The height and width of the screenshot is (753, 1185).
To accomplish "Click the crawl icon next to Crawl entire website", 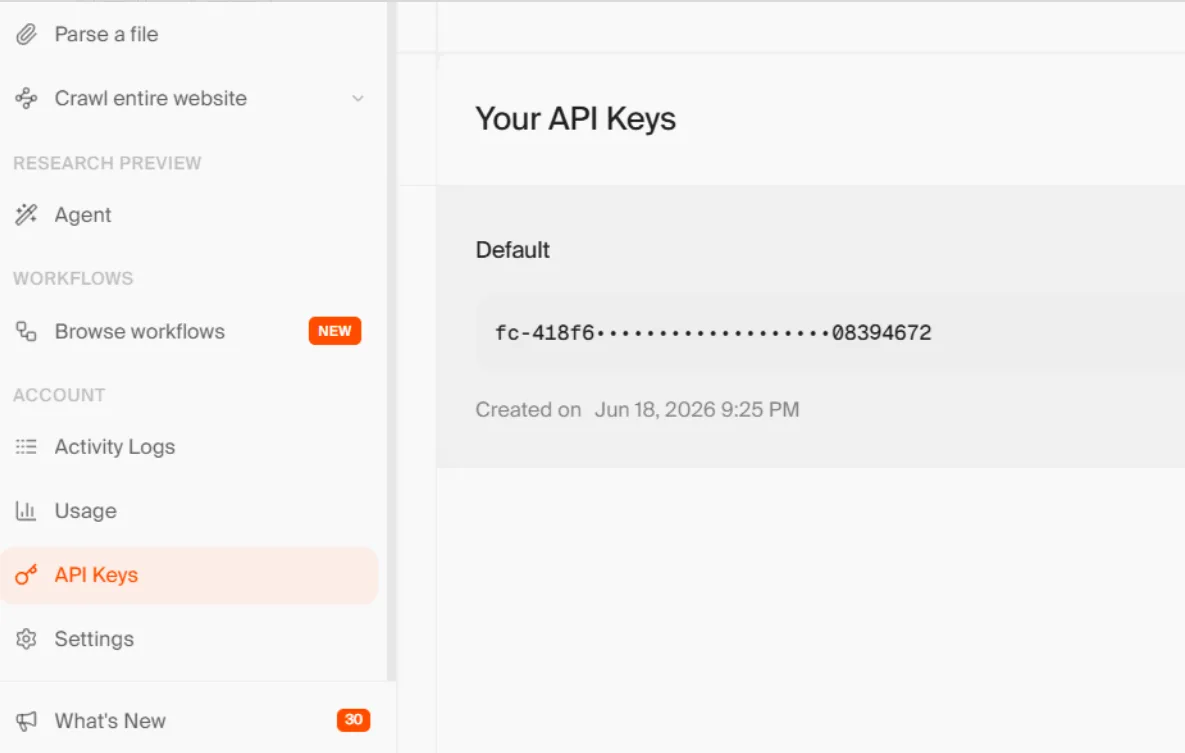I will [x=26, y=98].
